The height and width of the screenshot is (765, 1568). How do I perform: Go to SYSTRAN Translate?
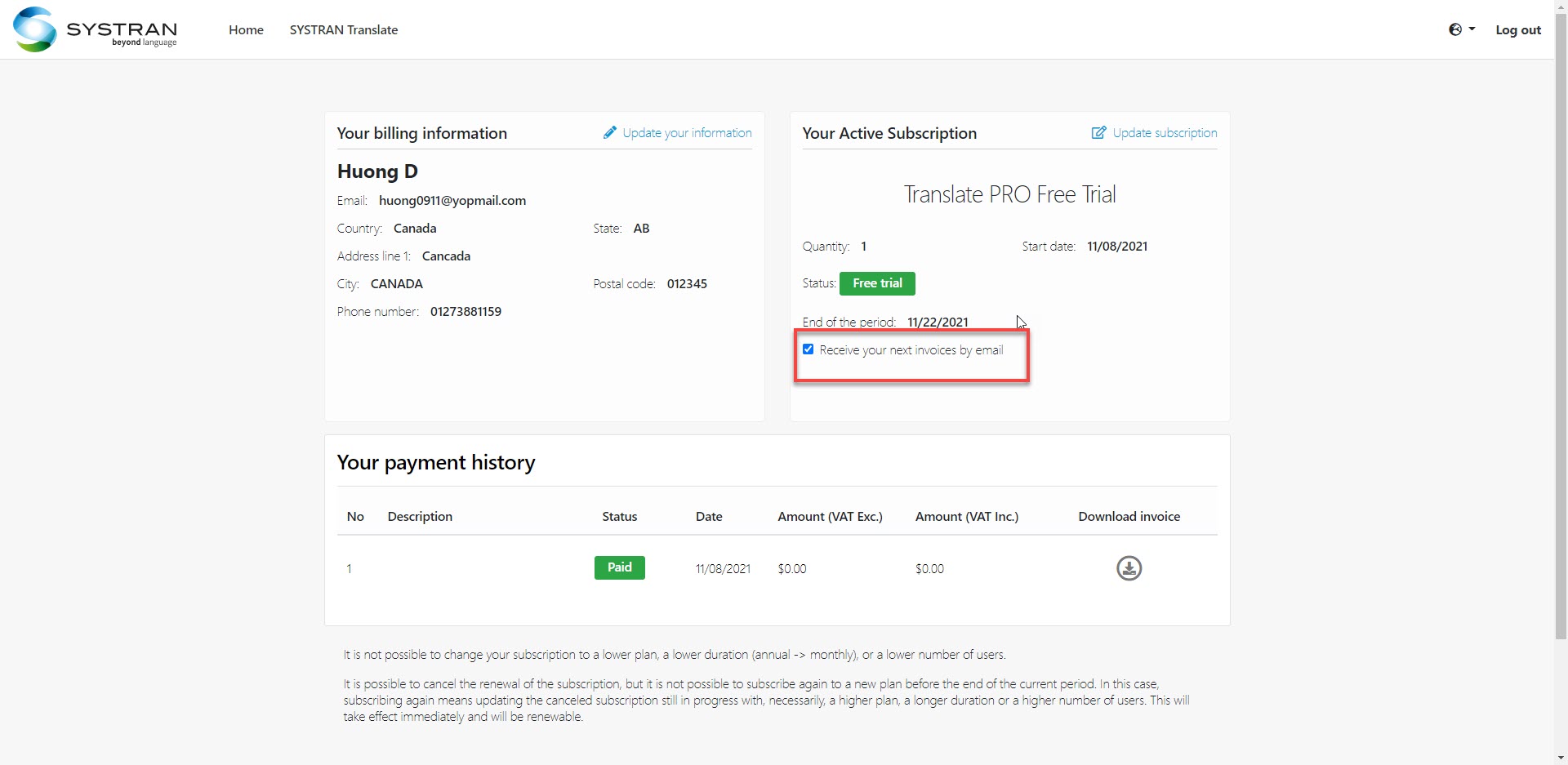click(x=344, y=29)
